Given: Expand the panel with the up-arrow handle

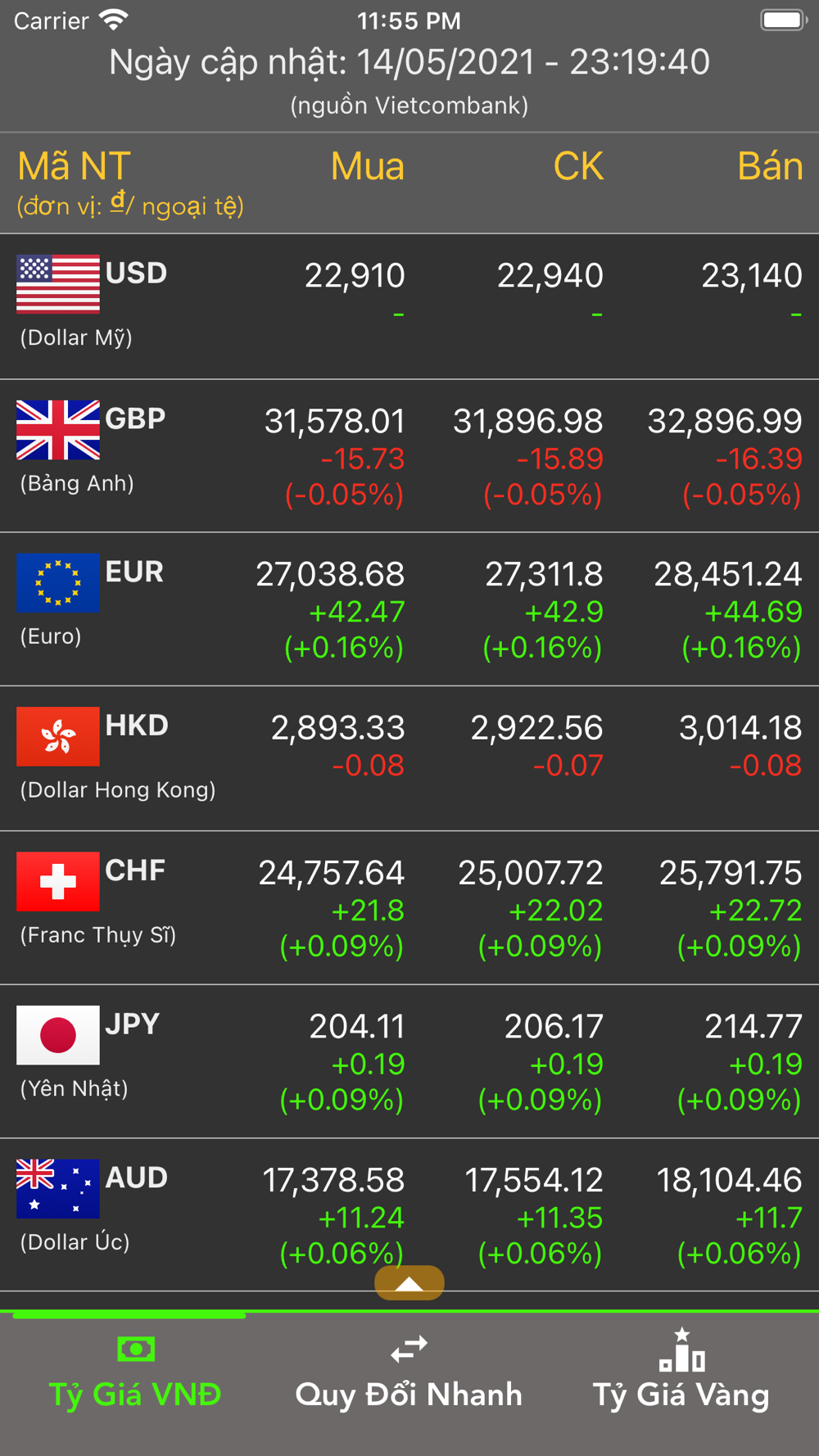Looking at the screenshot, I should point(409,1283).
